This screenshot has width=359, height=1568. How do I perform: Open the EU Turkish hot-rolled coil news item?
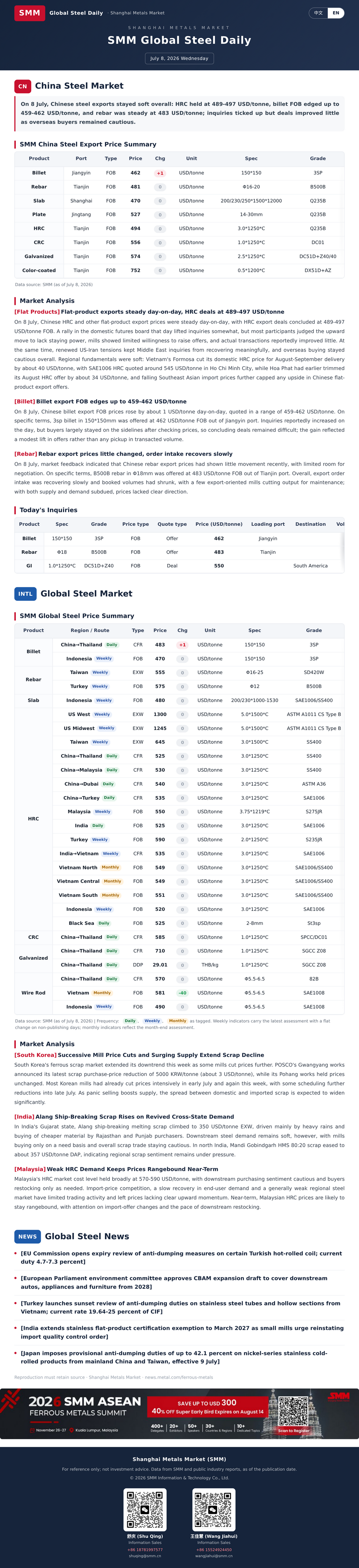(181, 1257)
